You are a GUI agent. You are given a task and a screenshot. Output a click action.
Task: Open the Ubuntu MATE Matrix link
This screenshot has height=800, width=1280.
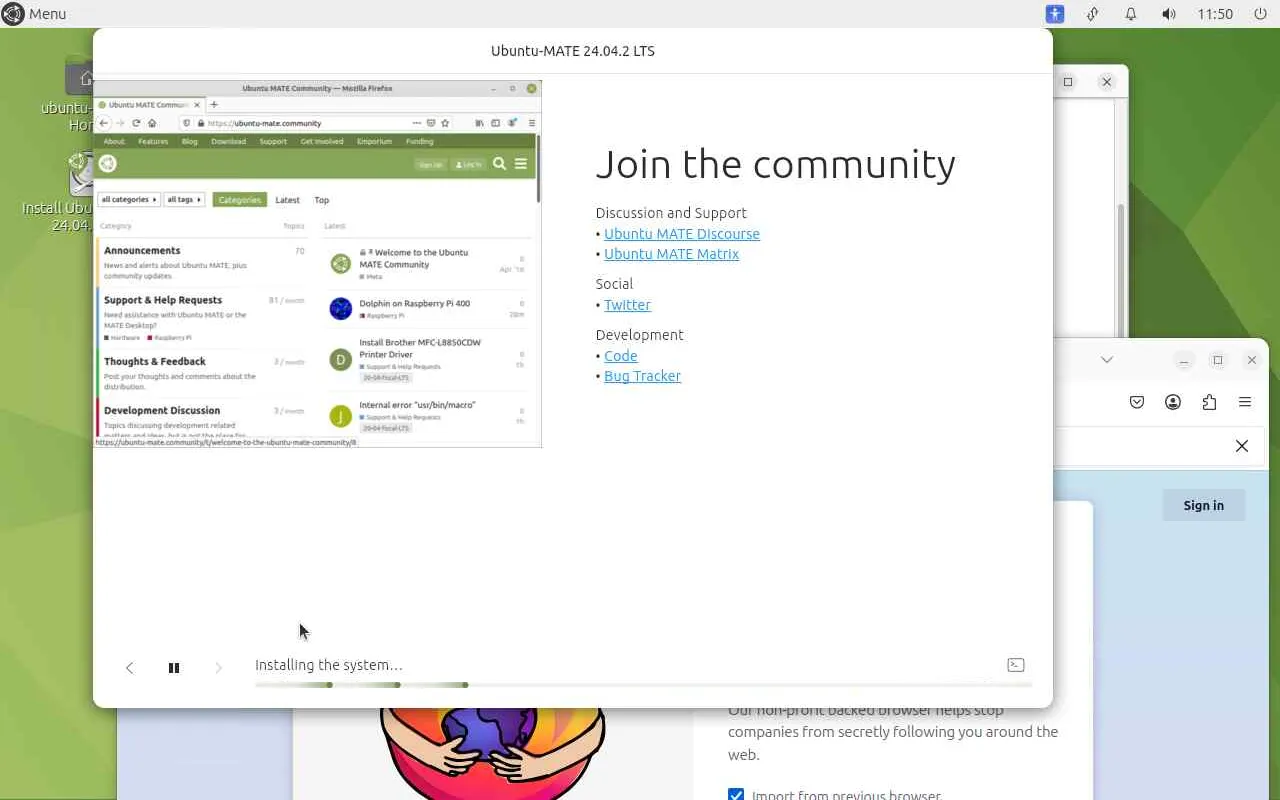(x=672, y=254)
